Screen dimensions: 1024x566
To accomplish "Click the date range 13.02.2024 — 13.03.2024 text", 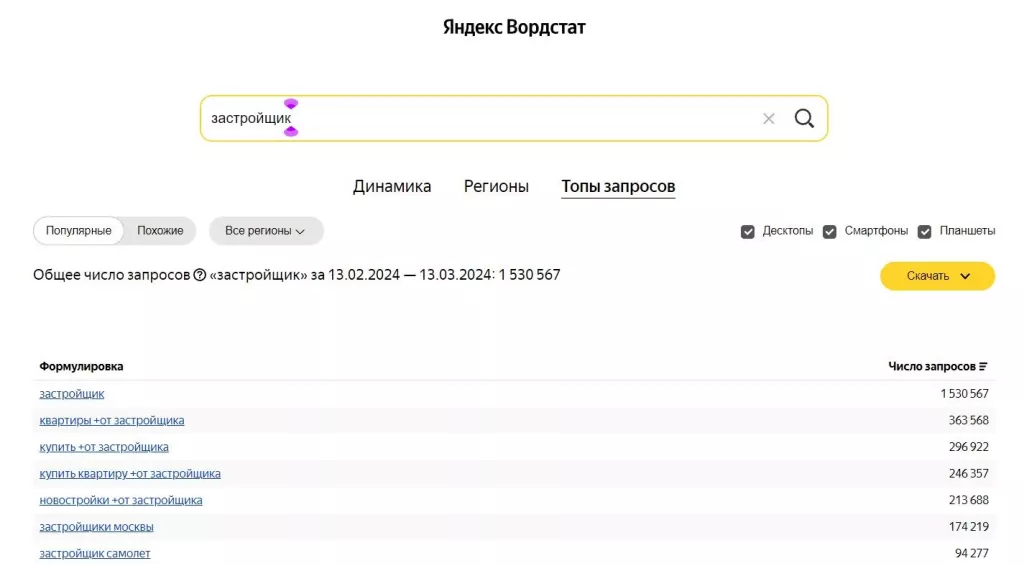I will click(x=410, y=275).
